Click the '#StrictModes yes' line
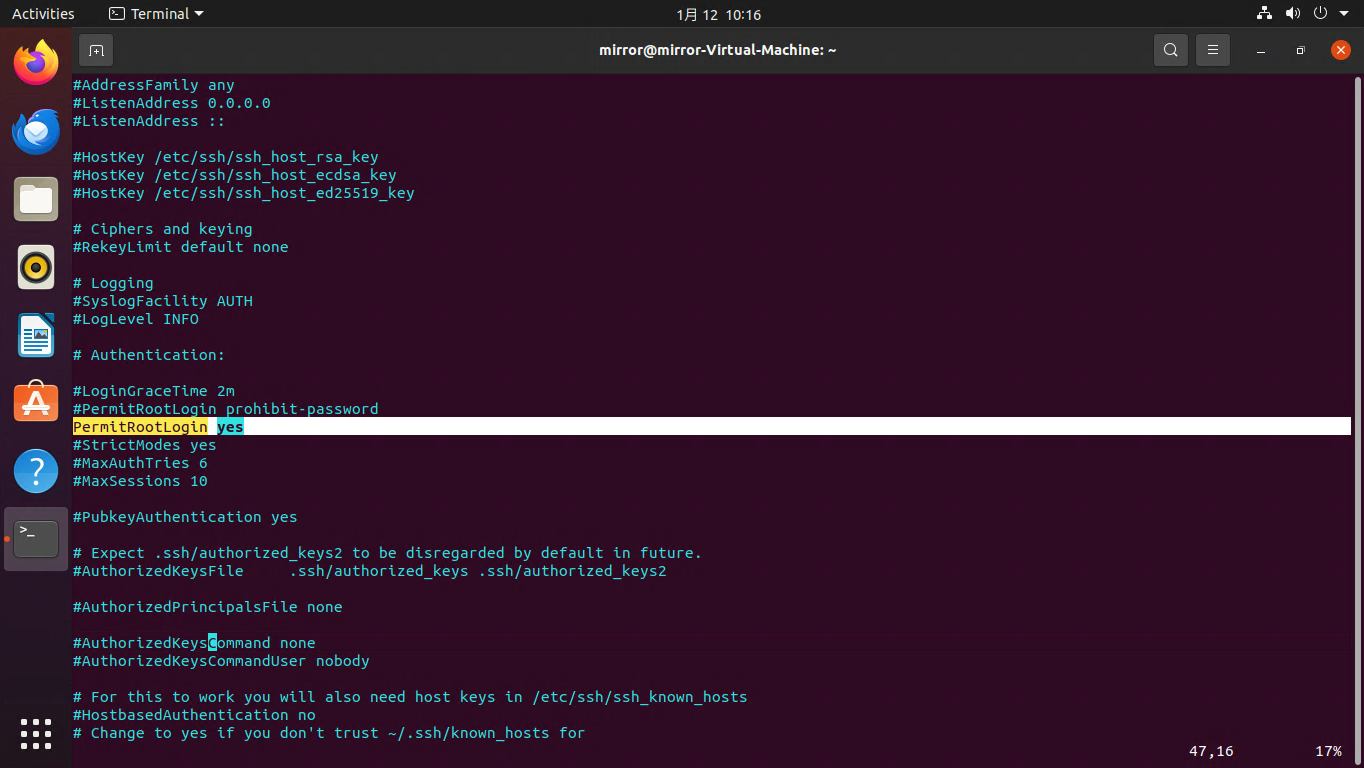Viewport: 1364px width, 768px height. pos(145,445)
